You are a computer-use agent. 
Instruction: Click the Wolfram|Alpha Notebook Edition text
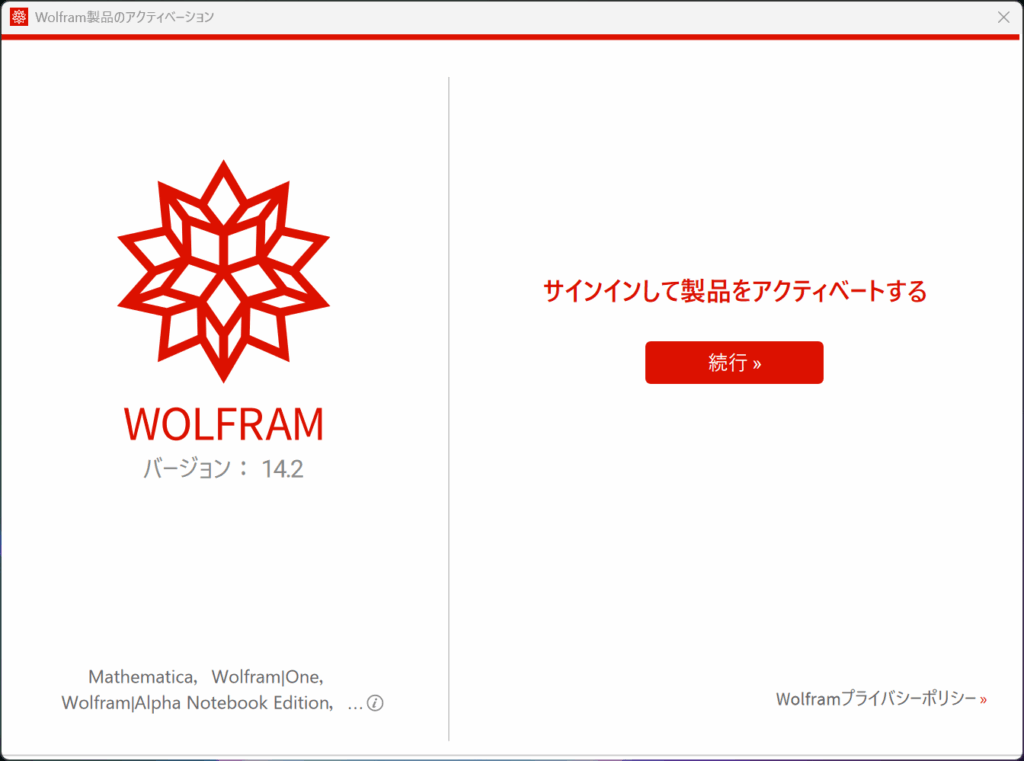click(x=194, y=703)
